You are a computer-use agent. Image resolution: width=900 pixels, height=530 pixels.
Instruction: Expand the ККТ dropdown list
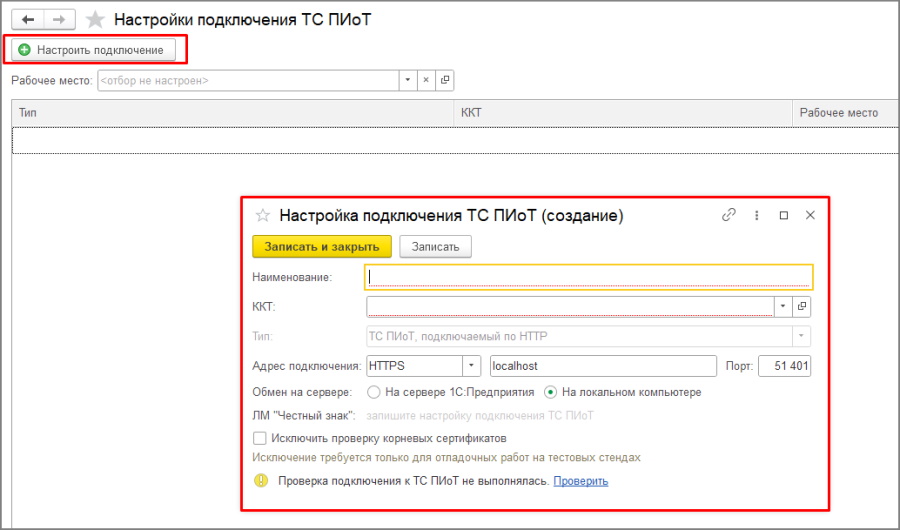(x=783, y=307)
